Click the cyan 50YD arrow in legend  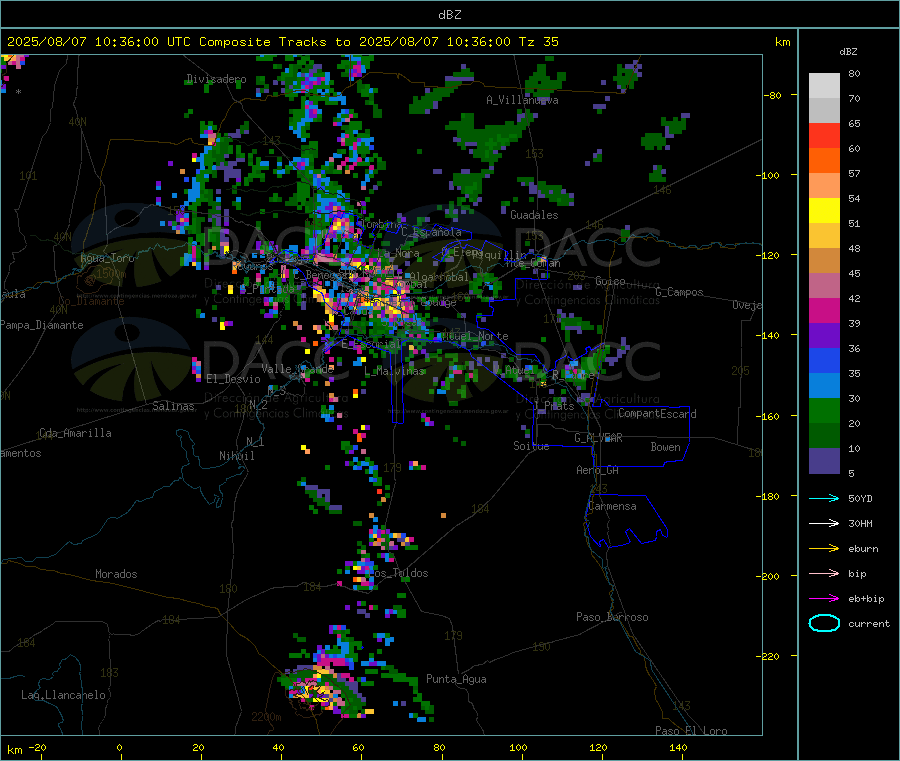click(824, 498)
